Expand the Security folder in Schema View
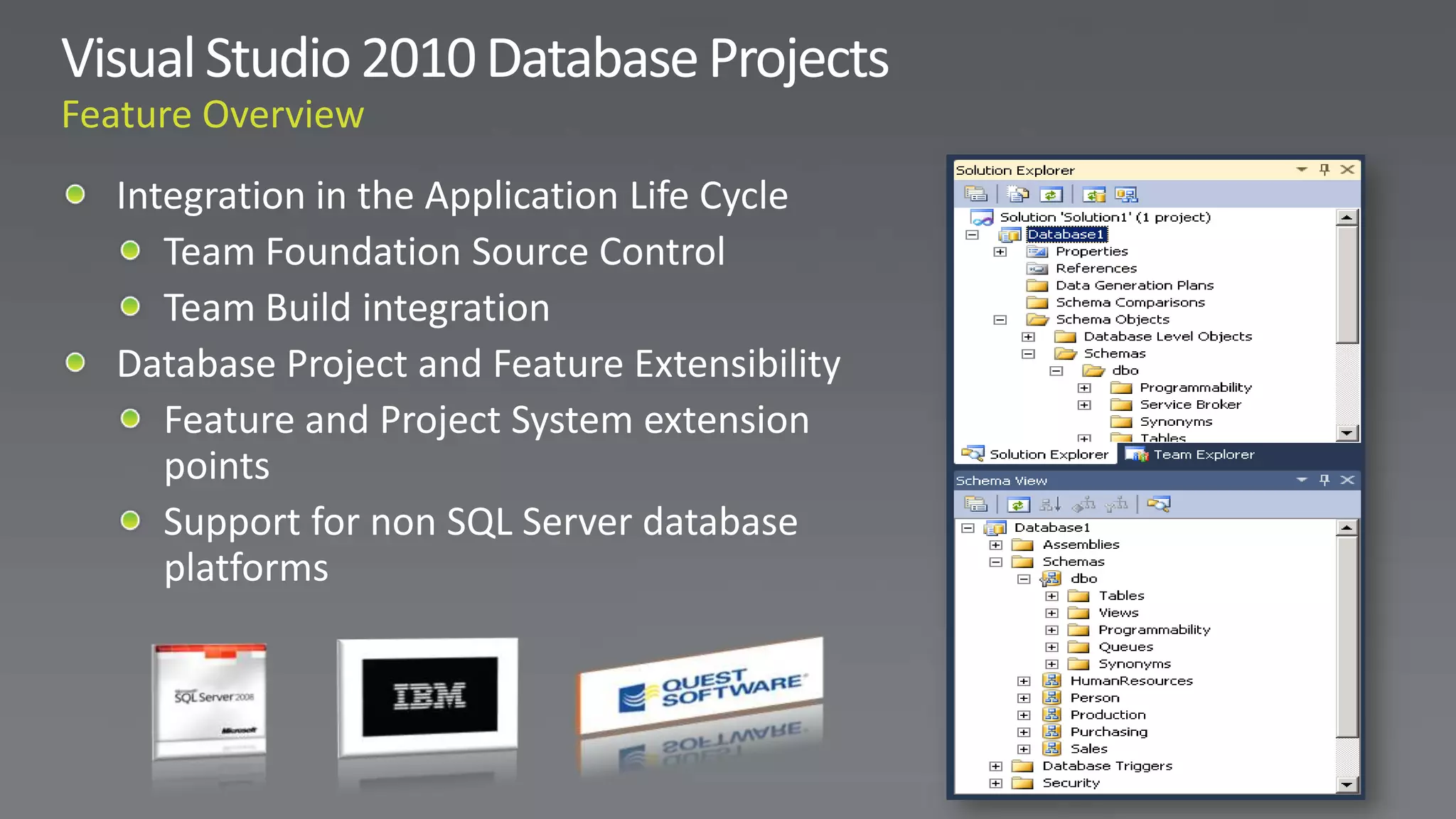Screen dimensions: 1456x819 995,783
